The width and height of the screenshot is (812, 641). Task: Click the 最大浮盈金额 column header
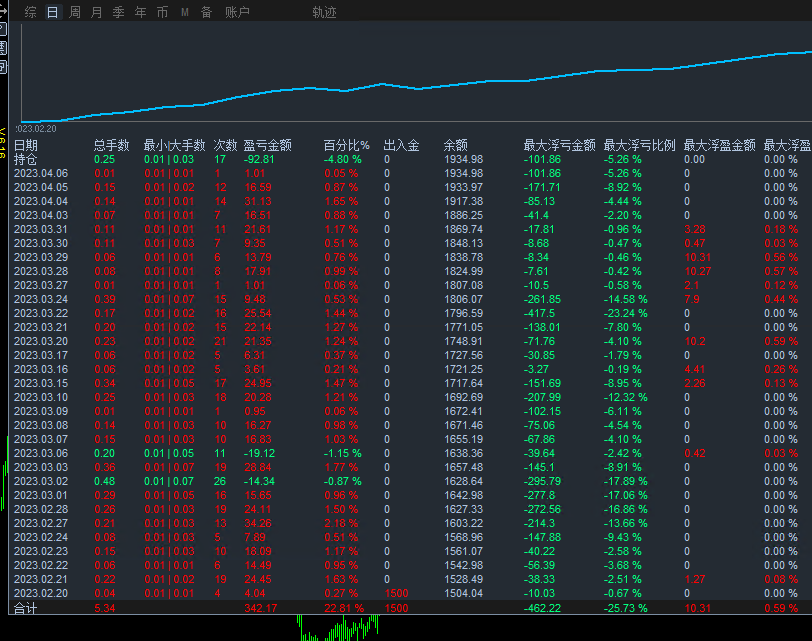pos(720,145)
